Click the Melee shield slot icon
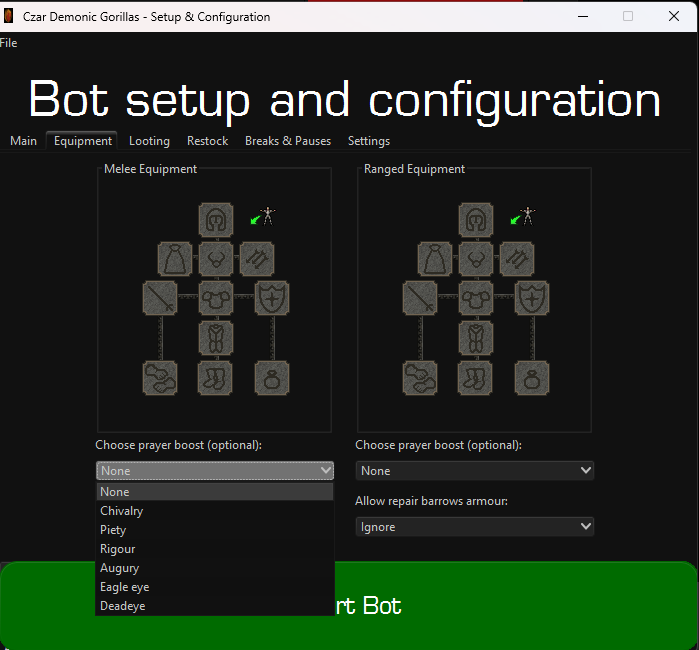Screen dimensions: 699x650 click(x=272, y=298)
